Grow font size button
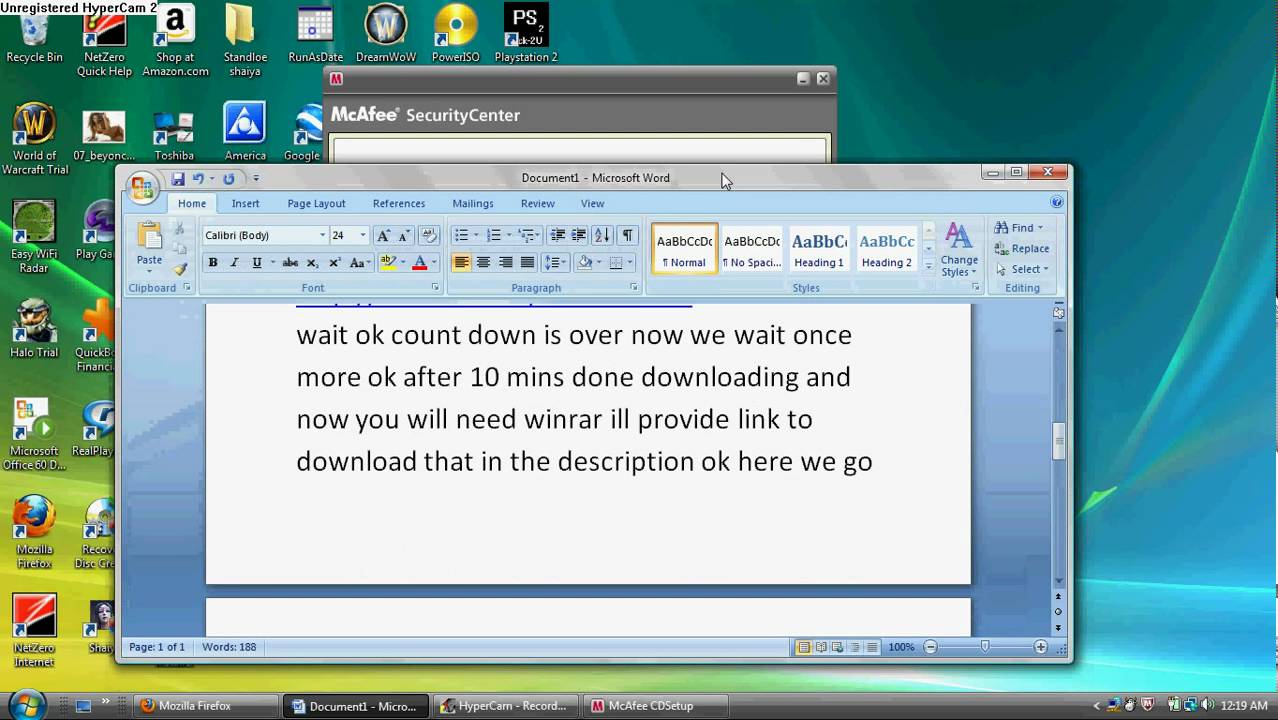This screenshot has height=720, width=1278. pyautogui.click(x=384, y=236)
